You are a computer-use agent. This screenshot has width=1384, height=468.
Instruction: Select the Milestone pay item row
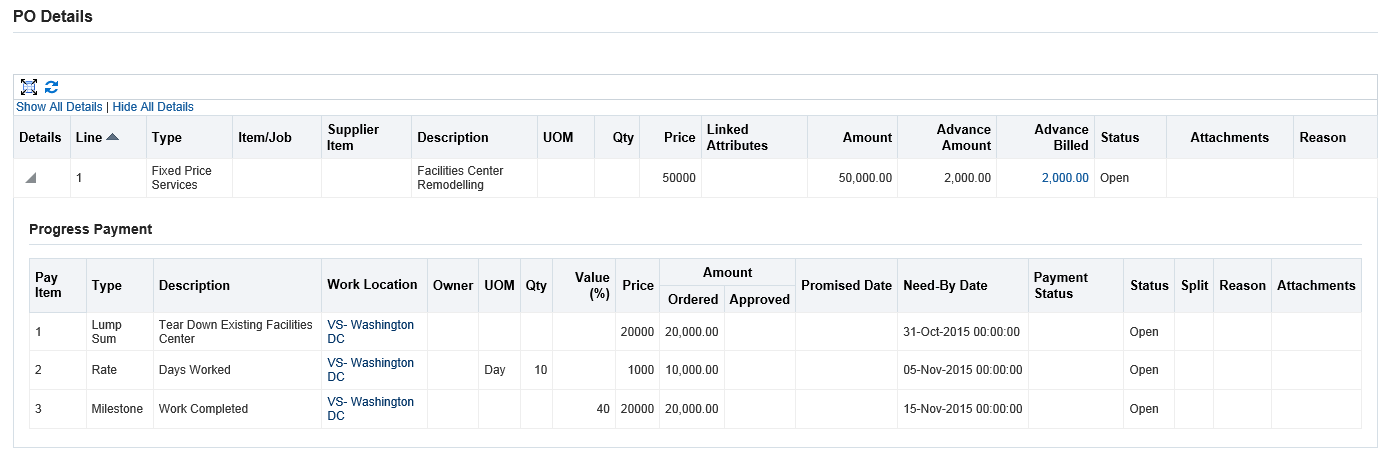coord(117,409)
